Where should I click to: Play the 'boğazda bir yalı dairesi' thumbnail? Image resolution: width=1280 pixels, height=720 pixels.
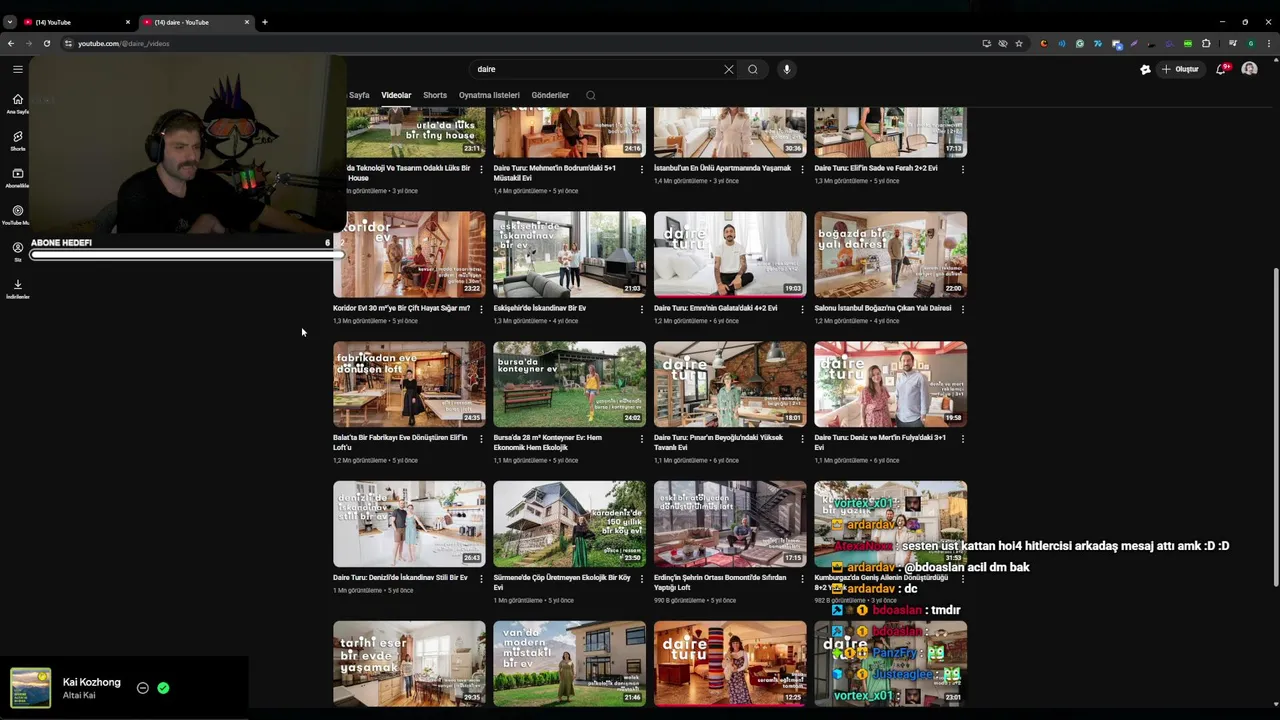click(890, 254)
